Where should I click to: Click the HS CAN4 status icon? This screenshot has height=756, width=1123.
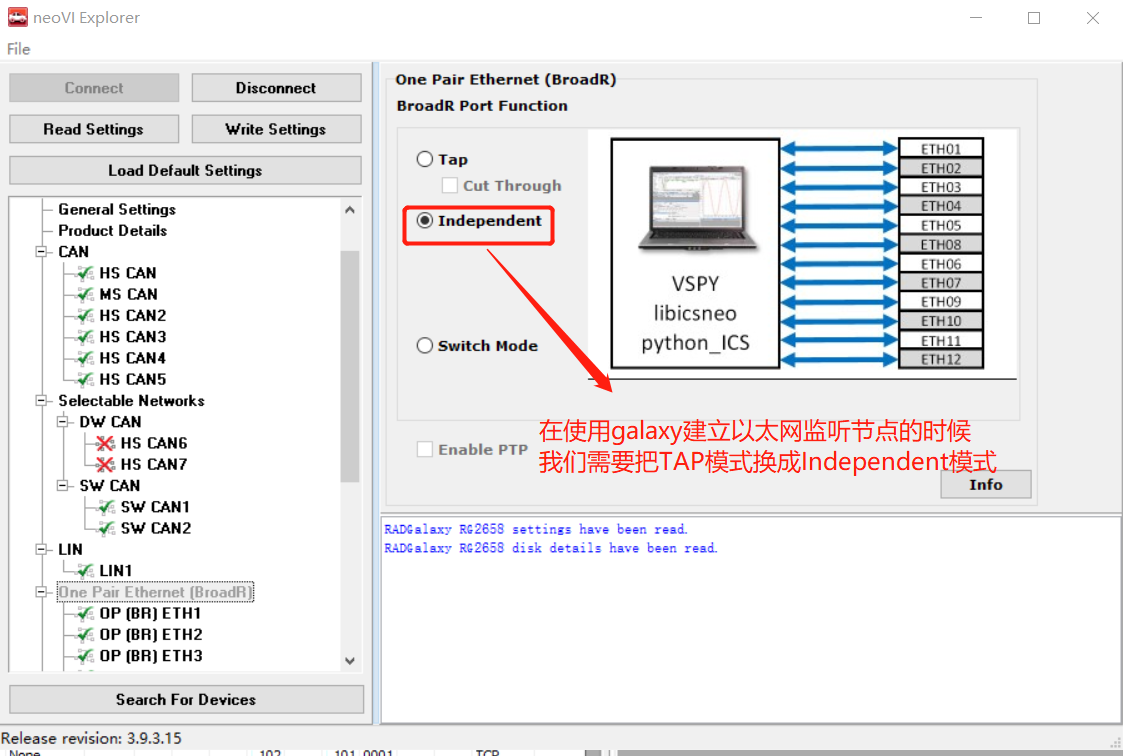click(x=85, y=358)
